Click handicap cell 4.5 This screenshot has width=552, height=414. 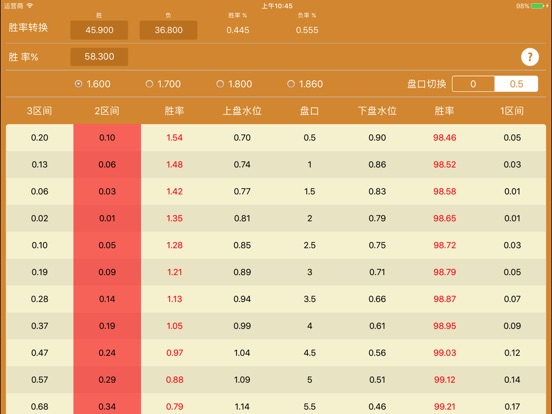(309, 353)
